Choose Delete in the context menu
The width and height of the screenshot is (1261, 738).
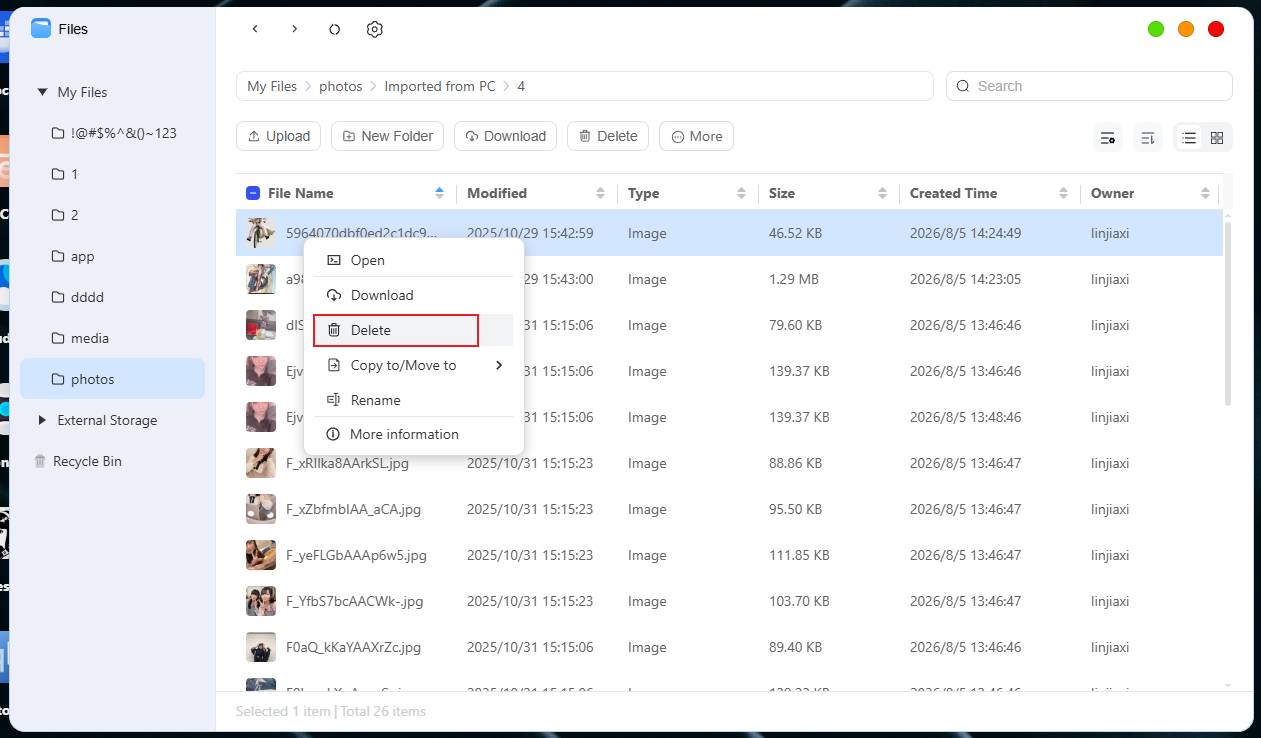(414, 330)
